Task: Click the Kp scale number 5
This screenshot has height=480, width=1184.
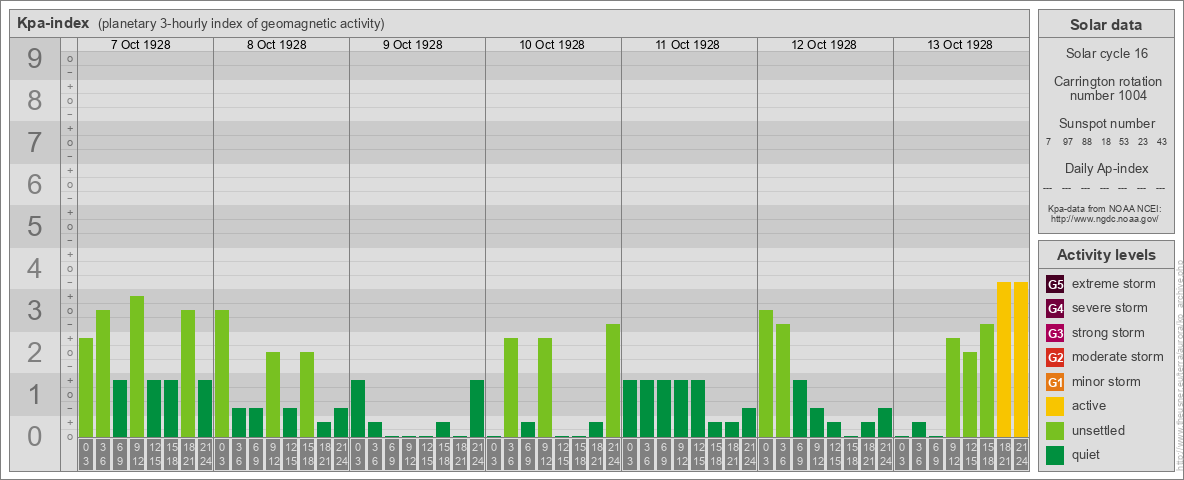Action: pyautogui.click(x=34, y=226)
